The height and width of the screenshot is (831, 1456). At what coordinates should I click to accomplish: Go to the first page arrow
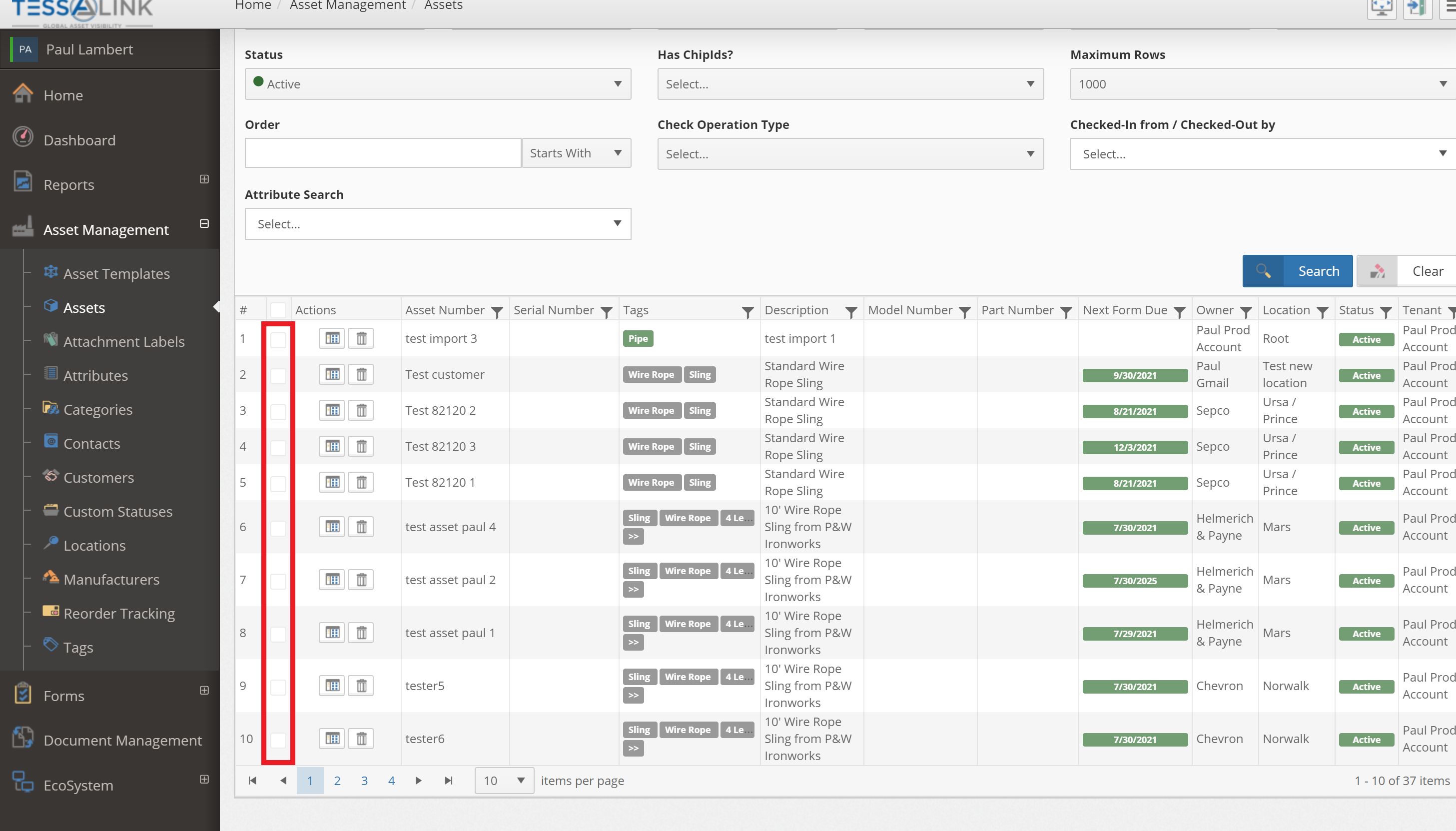point(252,780)
